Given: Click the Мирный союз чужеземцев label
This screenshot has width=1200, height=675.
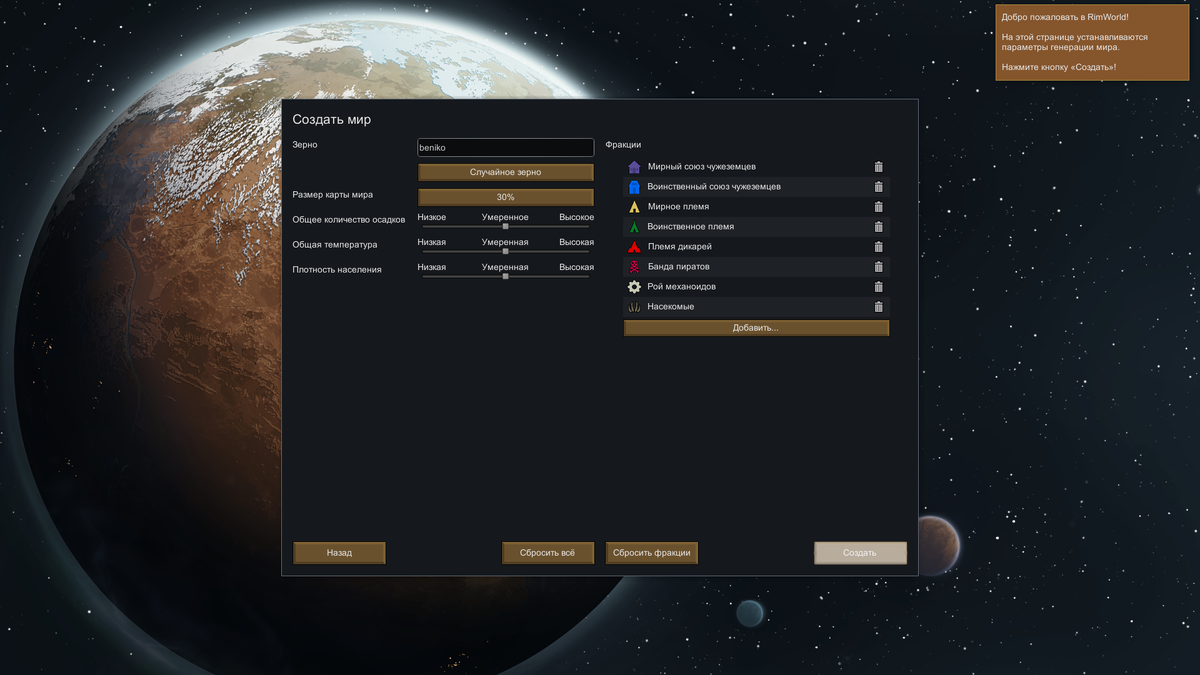Looking at the screenshot, I should [701, 167].
